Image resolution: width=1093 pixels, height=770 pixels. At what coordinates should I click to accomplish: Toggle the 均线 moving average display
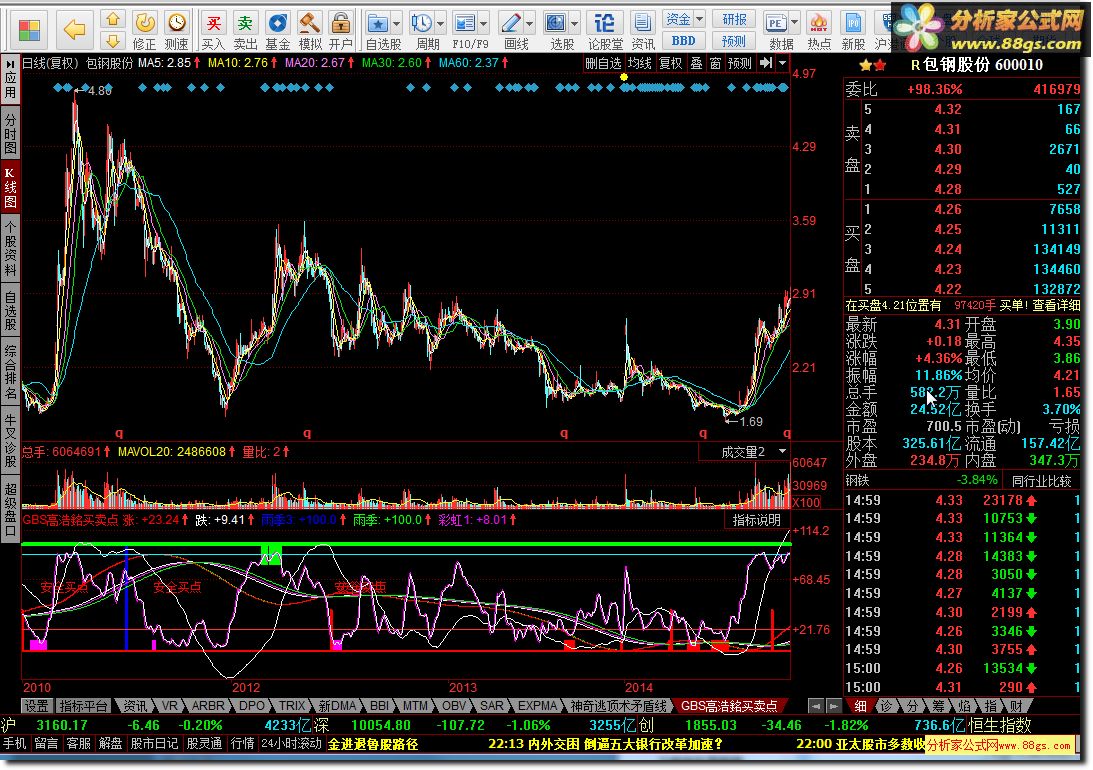[x=640, y=63]
